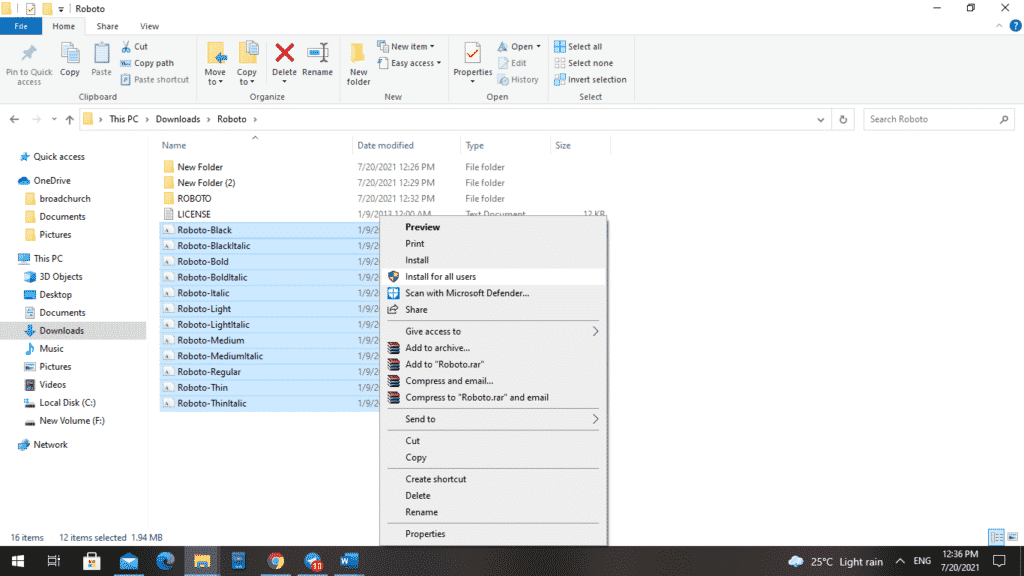Click Downloads in the address breadcrumb

[178, 120]
